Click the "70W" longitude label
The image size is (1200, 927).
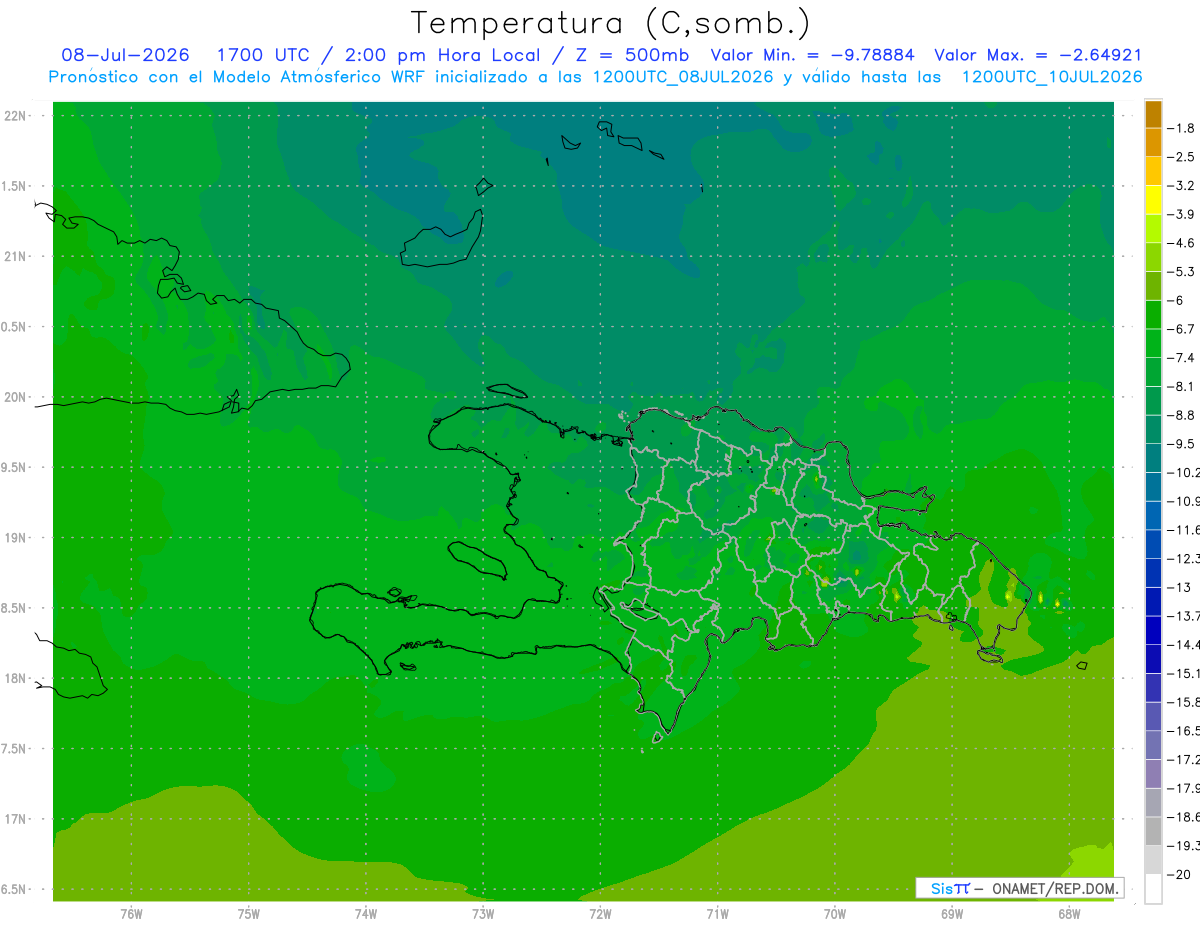835,913
